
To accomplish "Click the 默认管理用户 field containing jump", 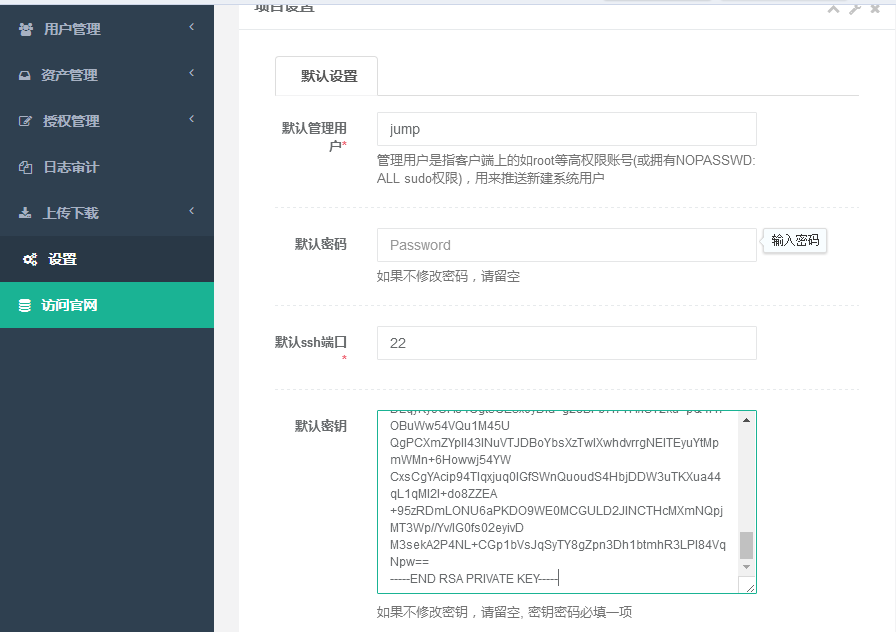I will [x=566, y=129].
